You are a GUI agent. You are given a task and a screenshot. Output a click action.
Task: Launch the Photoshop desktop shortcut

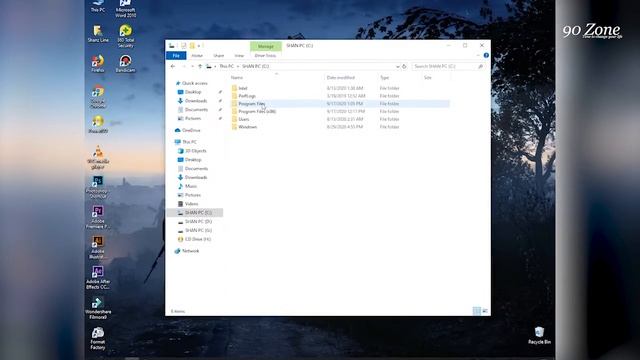(x=98, y=187)
